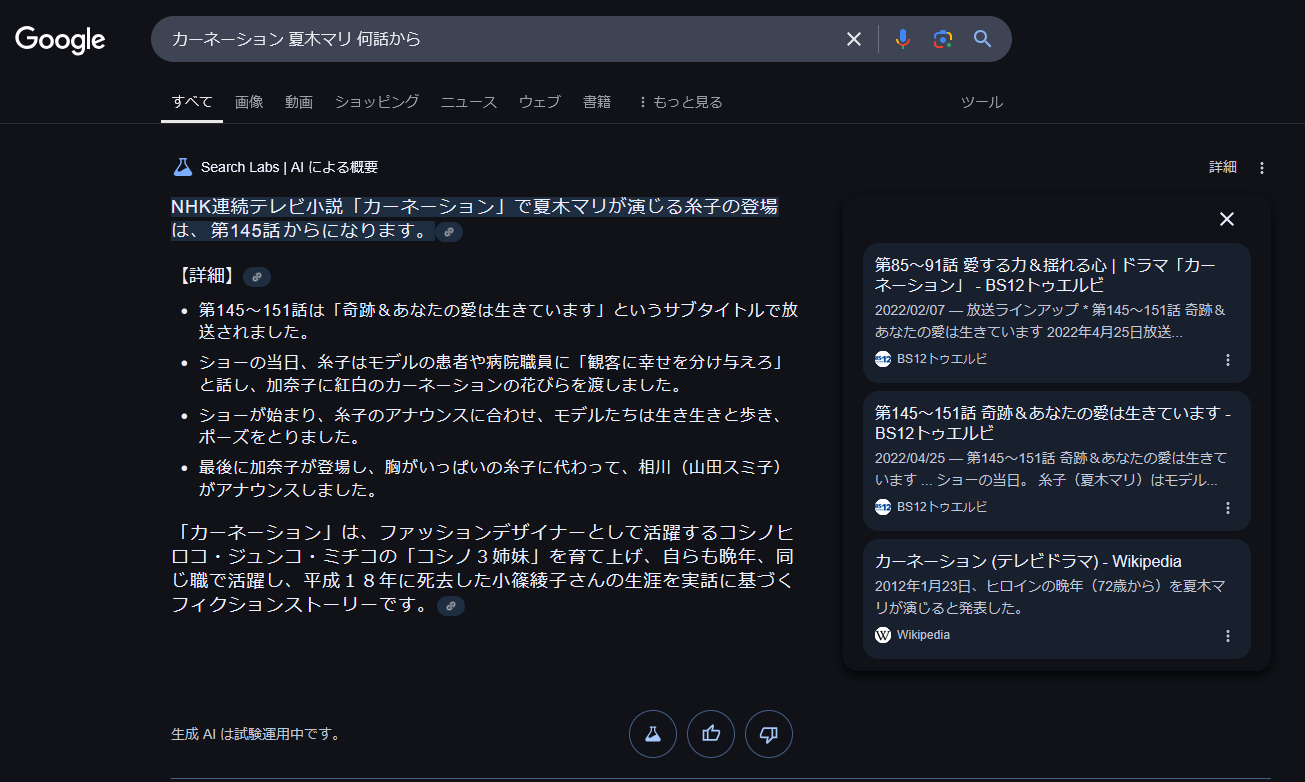Click the 【詳細】 heading text
Image resolution: width=1305 pixels, height=782 pixels.
206,277
